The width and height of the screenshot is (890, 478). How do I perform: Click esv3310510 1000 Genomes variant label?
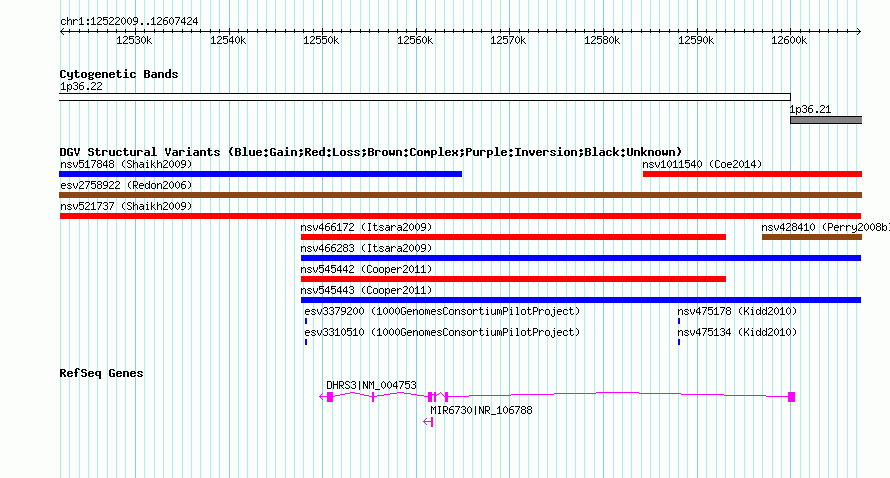(442, 332)
